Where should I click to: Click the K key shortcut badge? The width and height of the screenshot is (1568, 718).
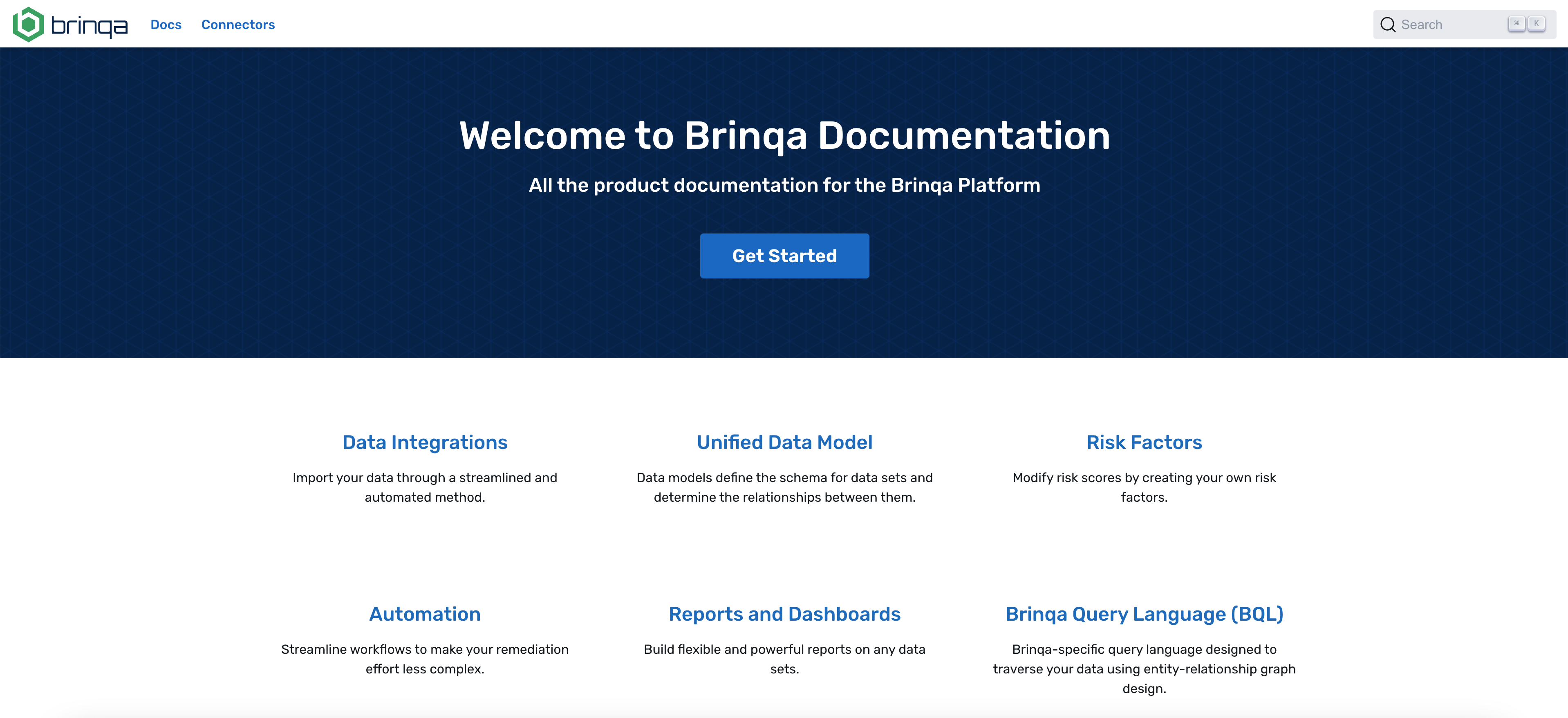pyautogui.click(x=1537, y=24)
